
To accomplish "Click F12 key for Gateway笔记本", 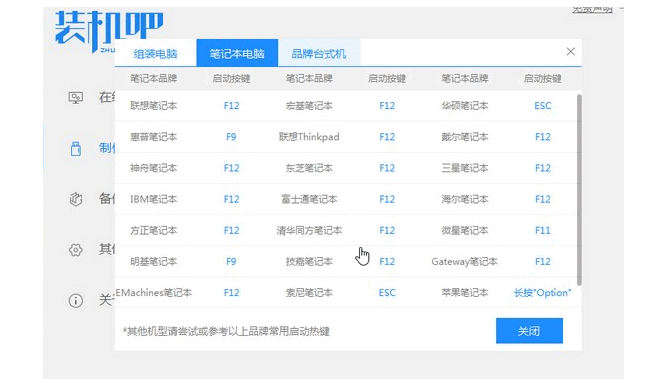I will (x=543, y=262).
